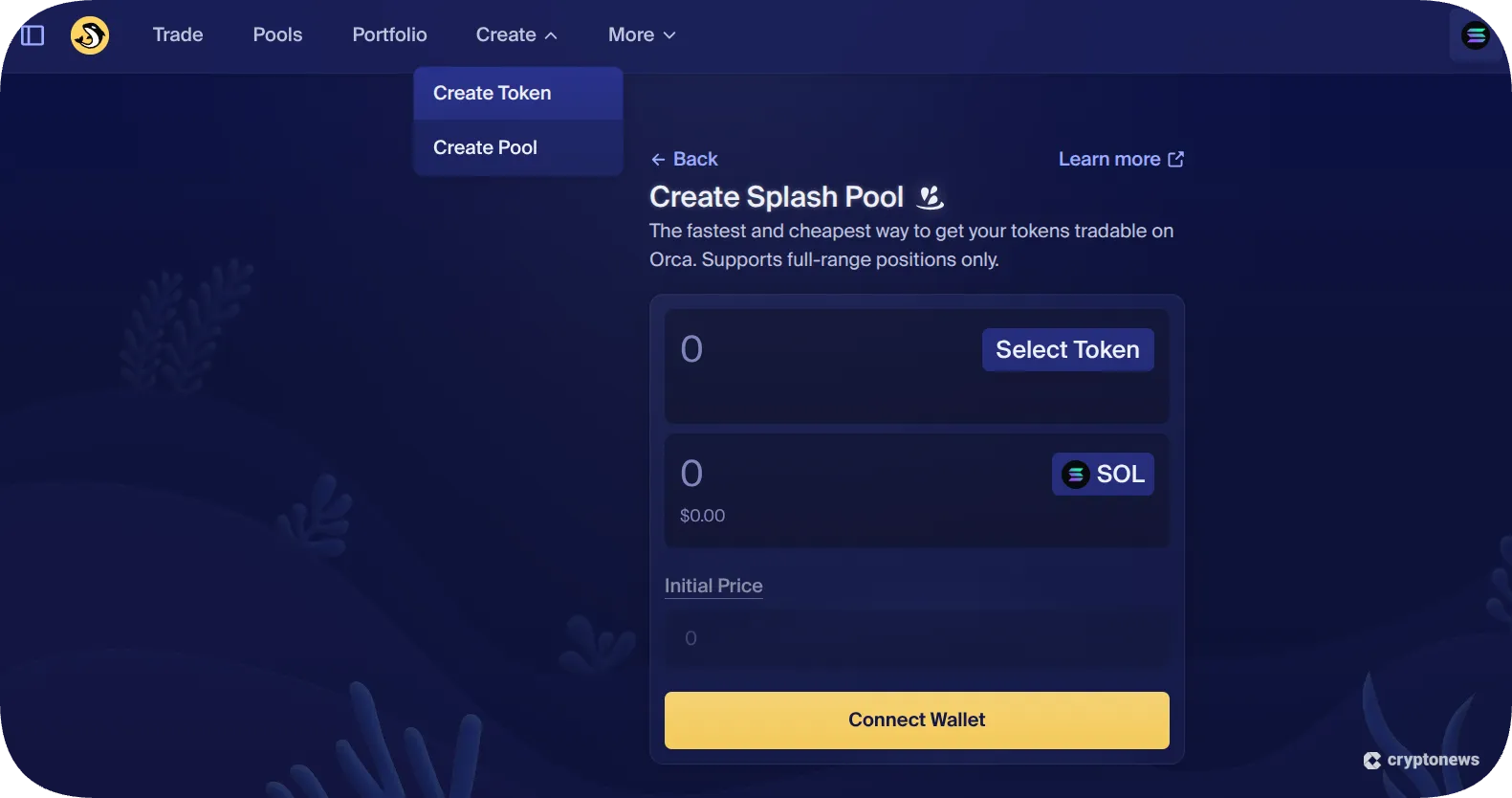Click the external link icon next to Learn more
Screen dimensions: 1512x798
1175,158
